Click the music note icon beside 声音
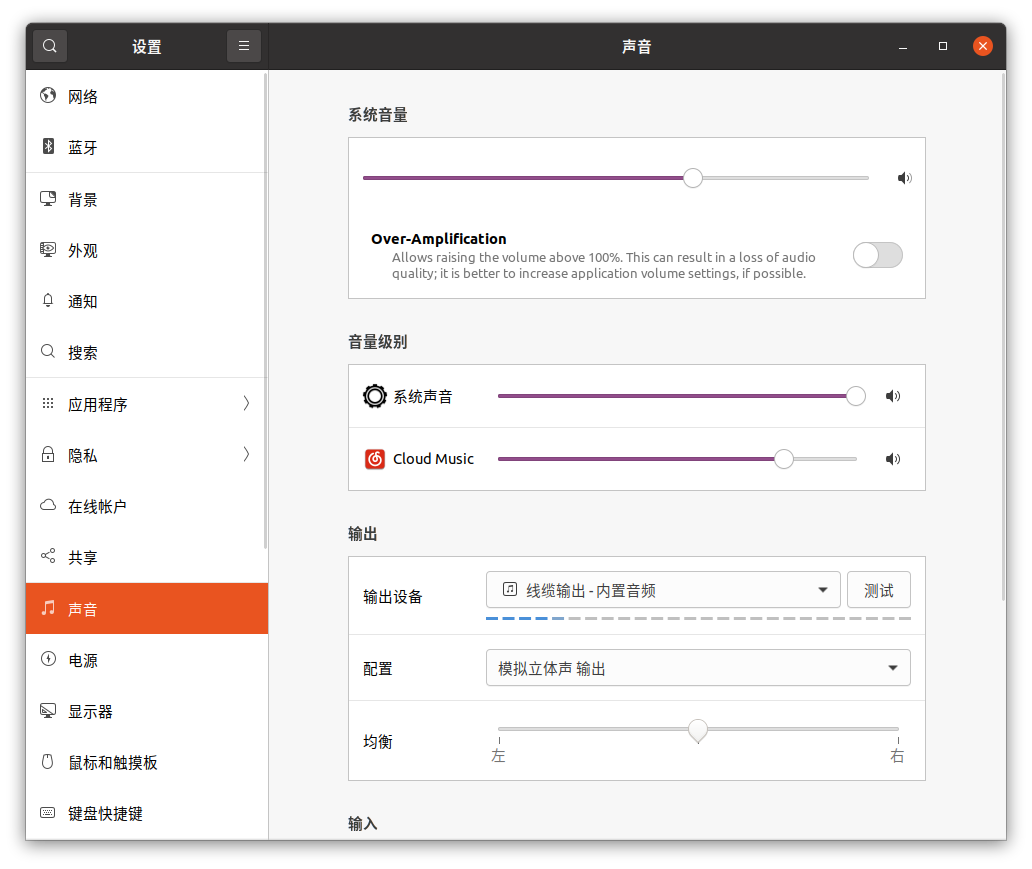The image size is (1032, 869). coord(48,608)
